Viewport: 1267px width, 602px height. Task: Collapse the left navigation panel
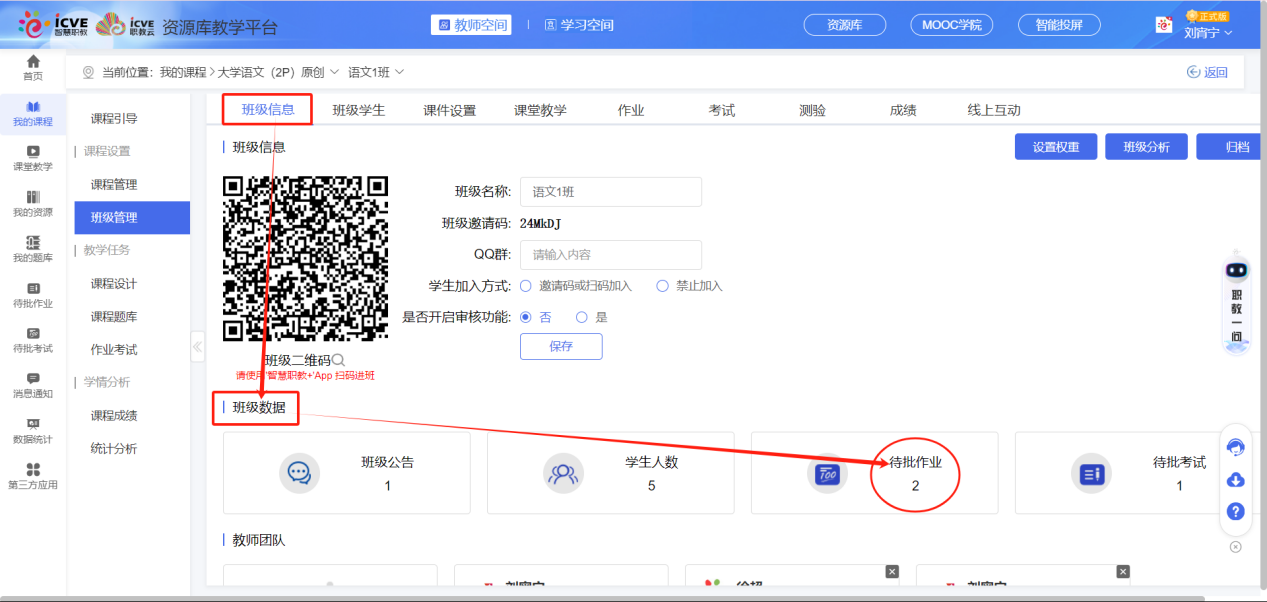[197, 347]
